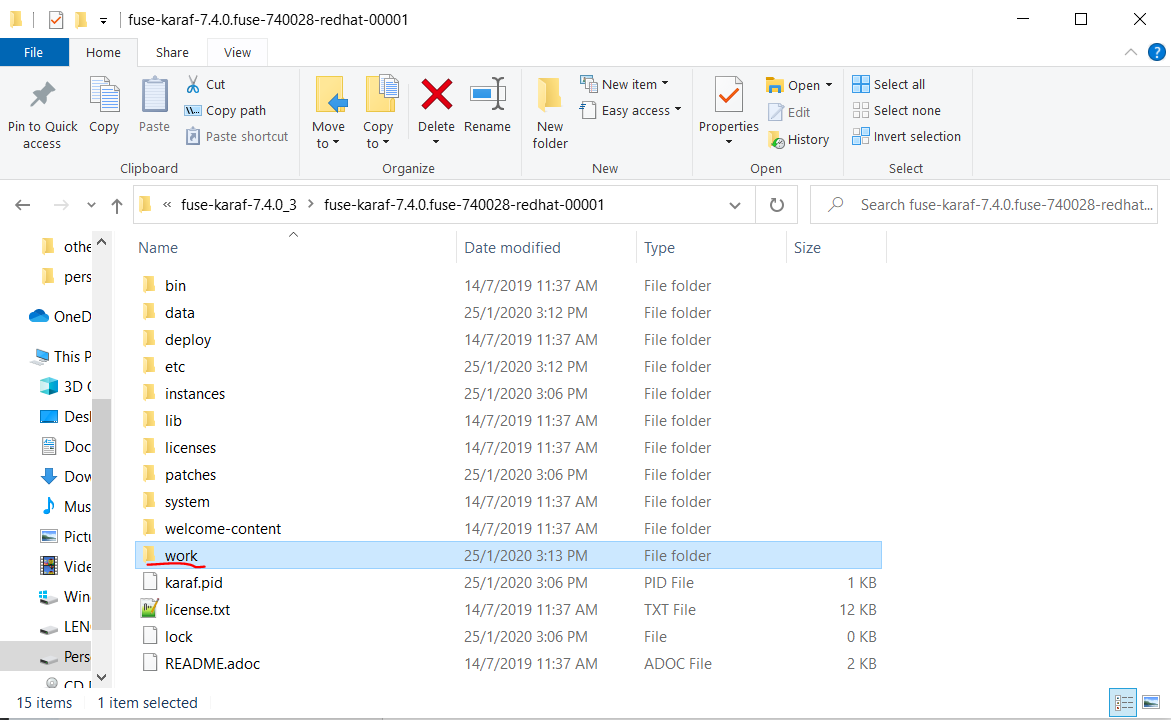Click the Pin to Quick access icon

[43, 96]
